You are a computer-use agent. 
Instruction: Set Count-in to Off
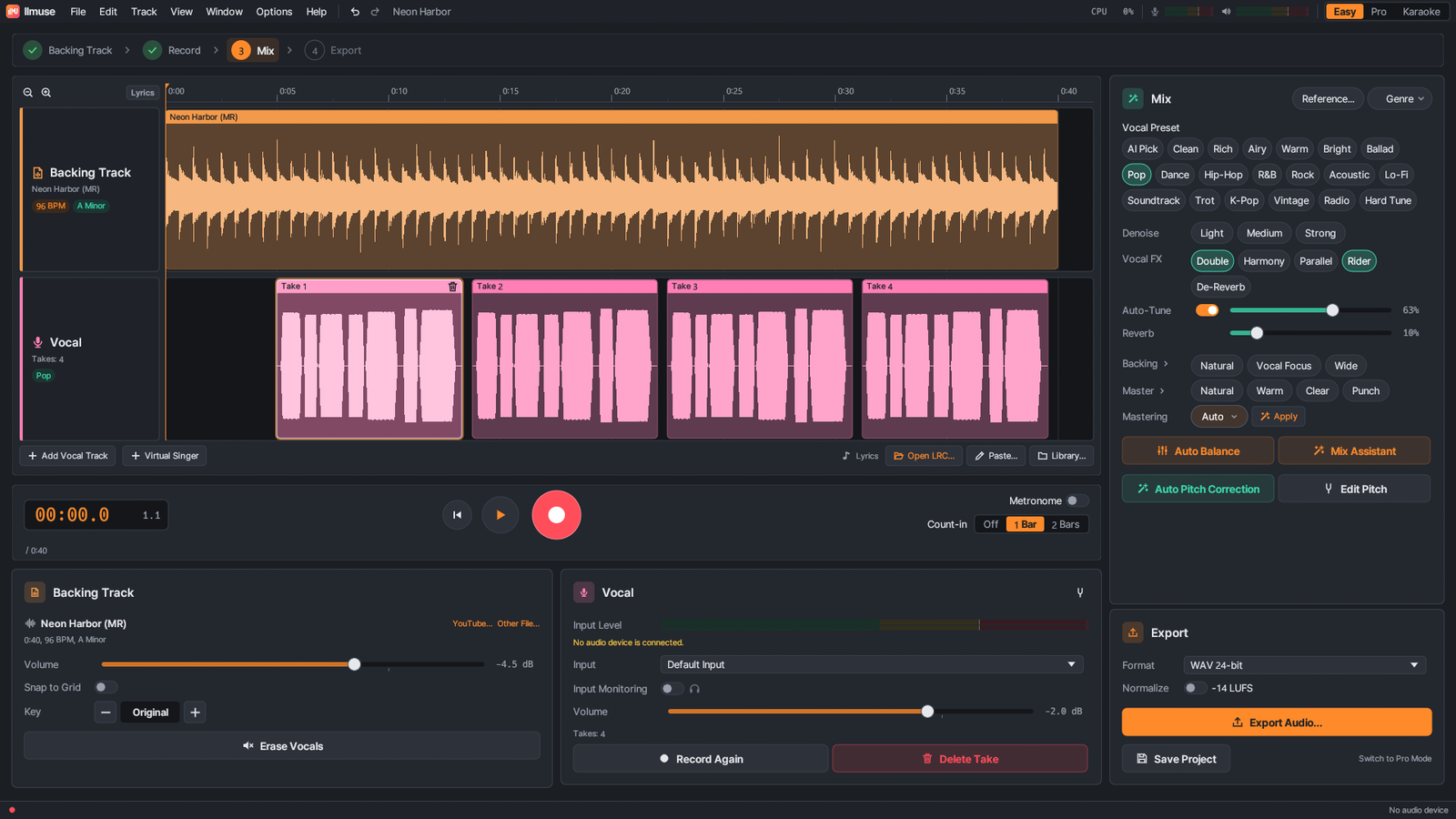[990, 524]
